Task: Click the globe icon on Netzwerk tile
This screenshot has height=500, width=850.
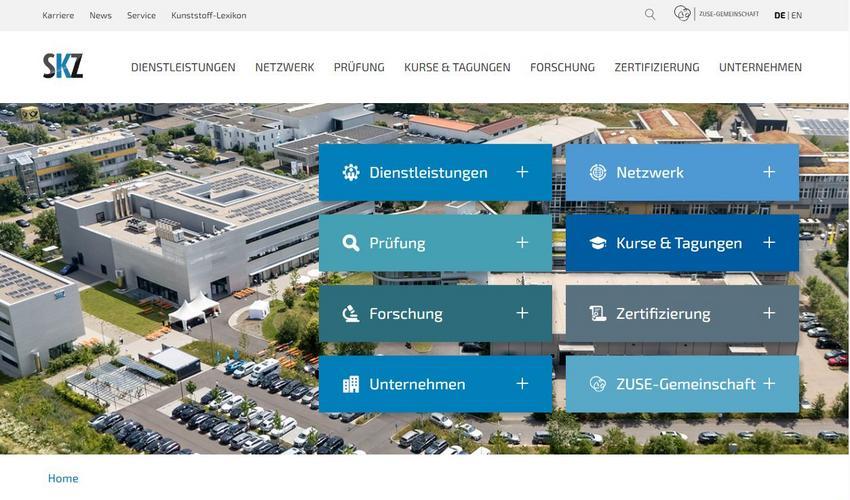Action: click(x=597, y=172)
